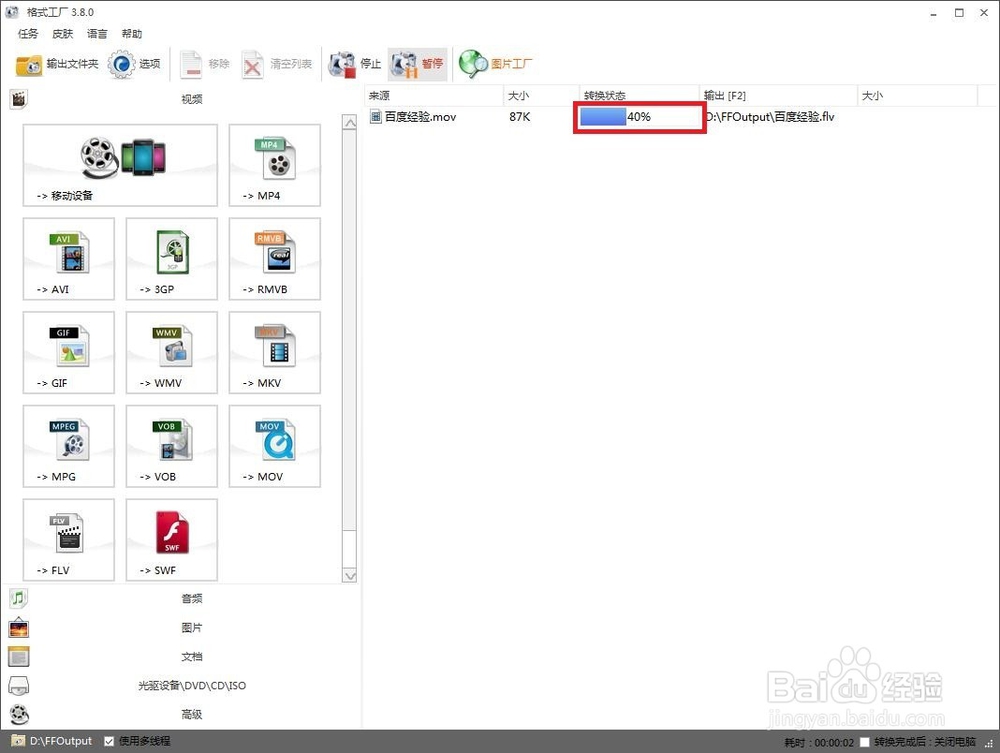The height and width of the screenshot is (753, 1000).
Task: Choose the mobile device conversion tile
Action: pyautogui.click(x=120, y=165)
